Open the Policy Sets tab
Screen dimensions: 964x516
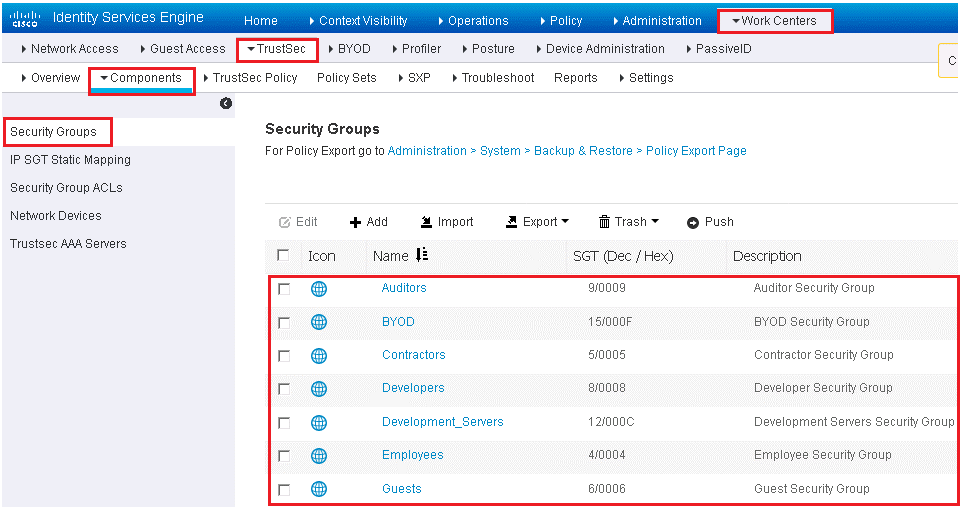pos(347,78)
